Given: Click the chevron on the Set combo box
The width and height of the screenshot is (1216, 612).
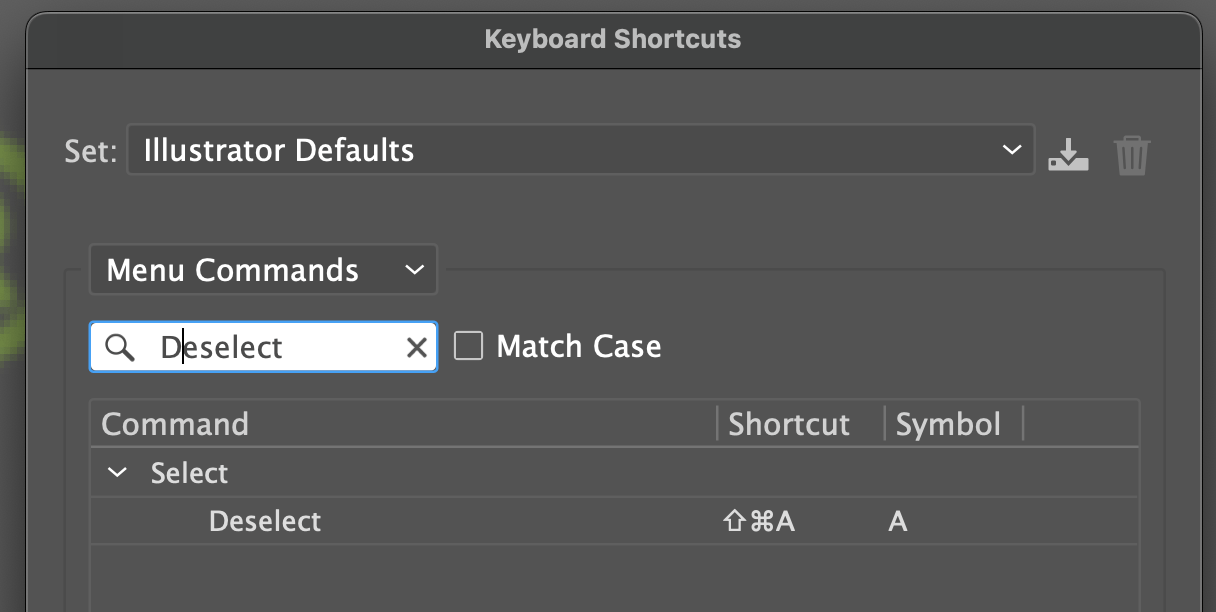Looking at the screenshot, I should 1011,148.
